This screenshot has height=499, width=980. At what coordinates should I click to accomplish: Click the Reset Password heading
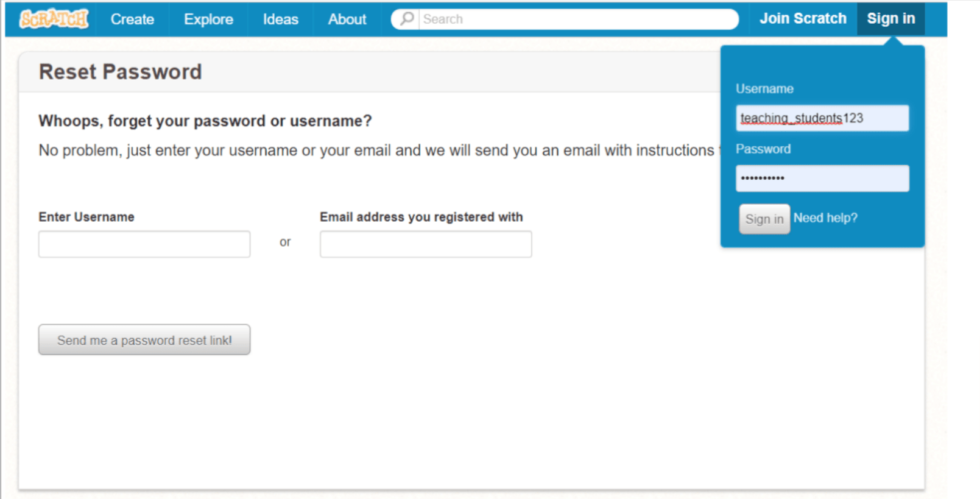(120, 72)
